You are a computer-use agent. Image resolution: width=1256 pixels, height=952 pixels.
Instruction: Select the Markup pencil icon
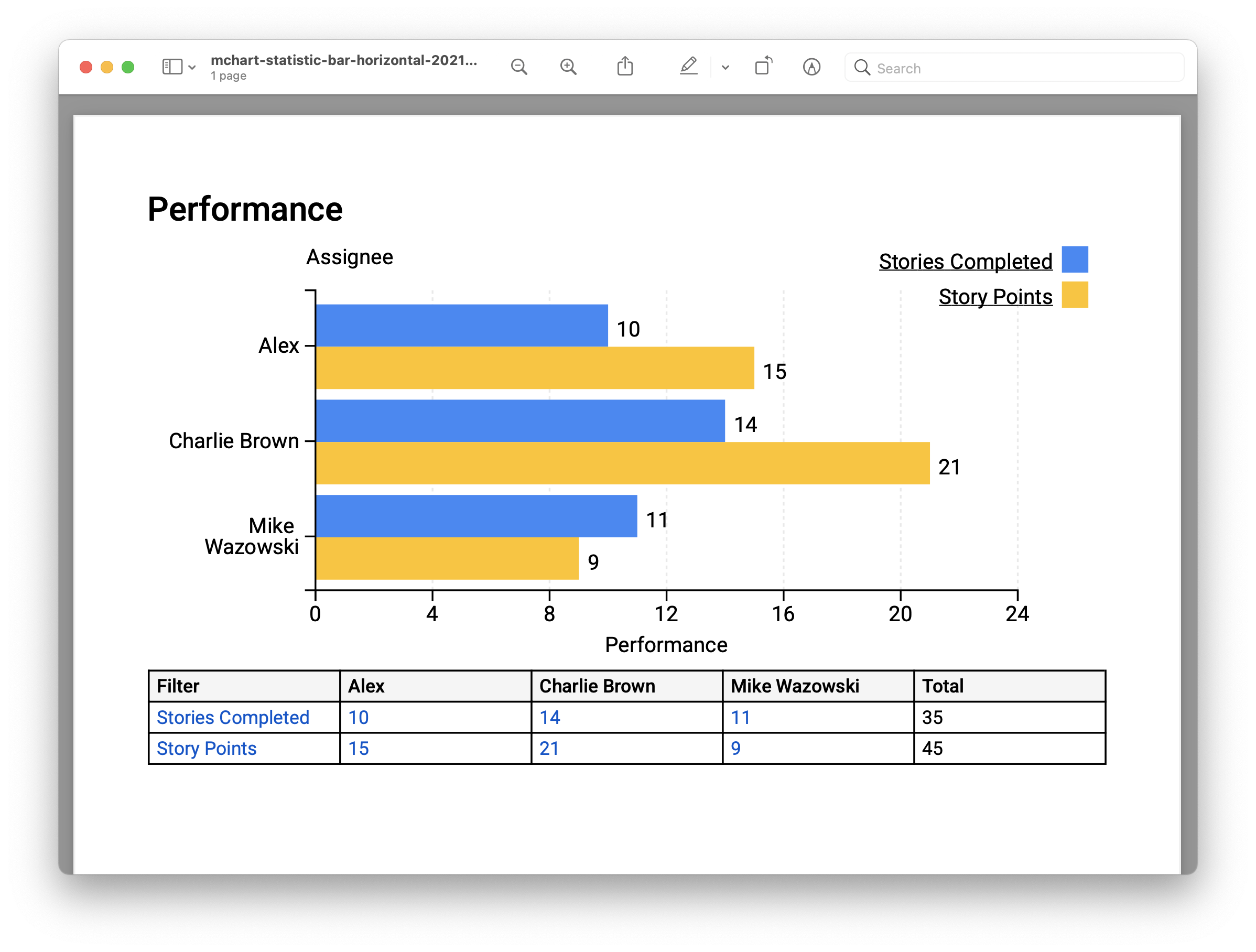(x=688, y=67)
